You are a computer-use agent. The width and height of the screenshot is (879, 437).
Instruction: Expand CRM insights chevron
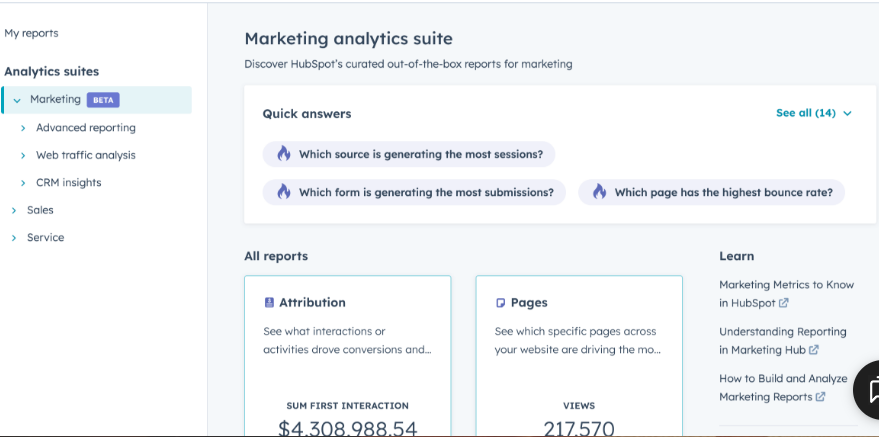click(x=23, y=183)
